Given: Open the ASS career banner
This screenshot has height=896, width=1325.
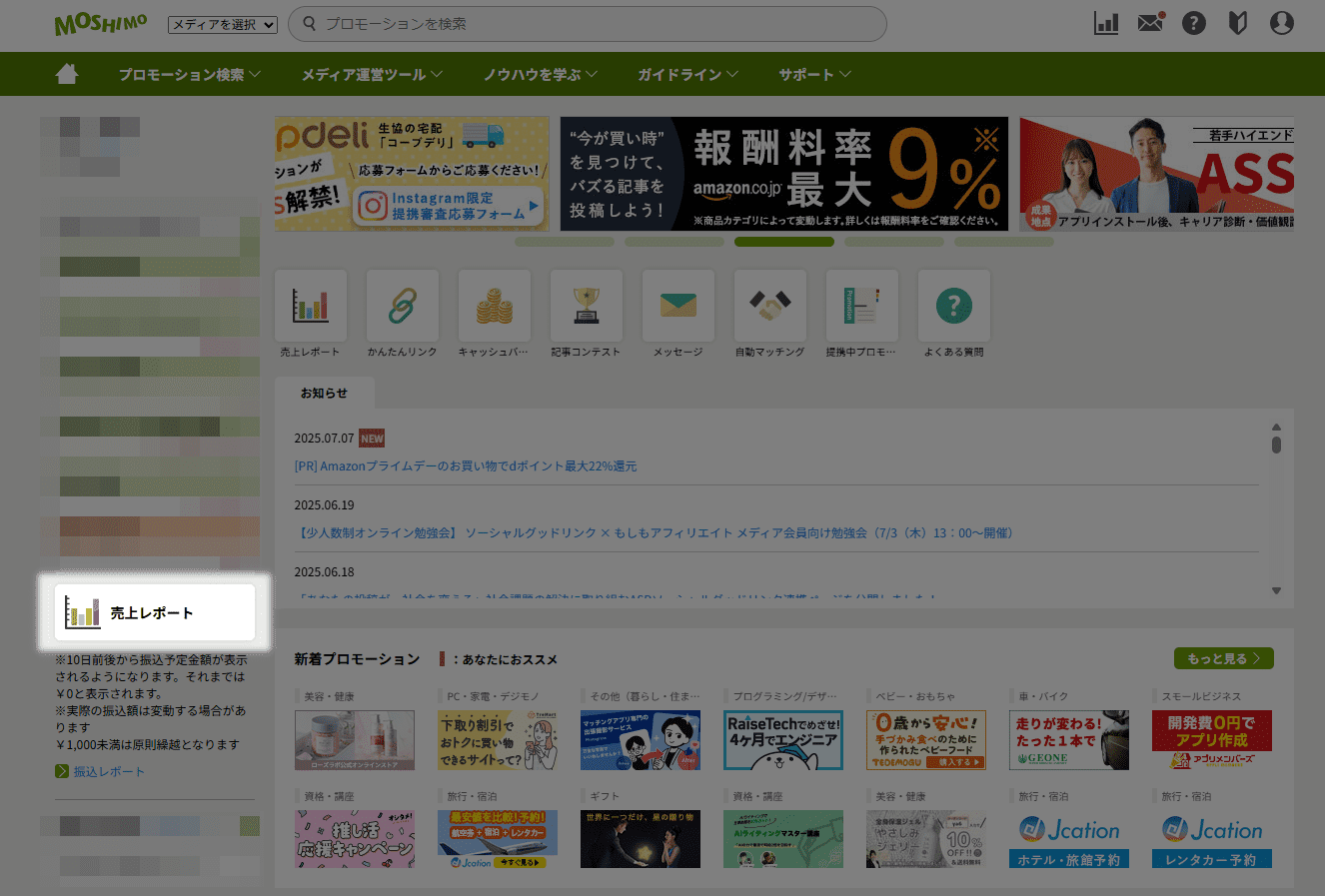Looking at the screenshot, I should [1156, 174].
